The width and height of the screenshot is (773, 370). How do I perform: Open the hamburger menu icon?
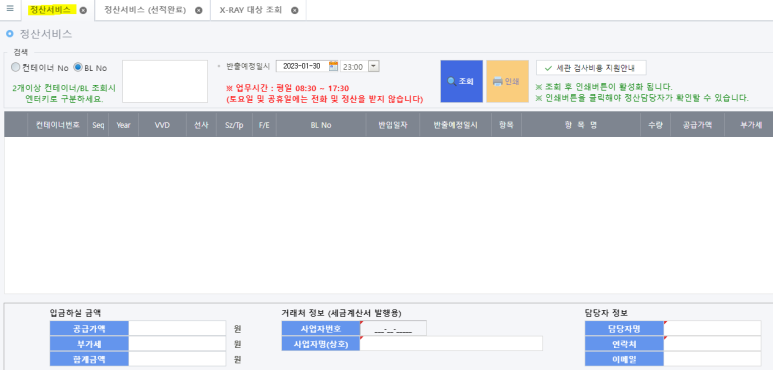(x=10, y=9)
